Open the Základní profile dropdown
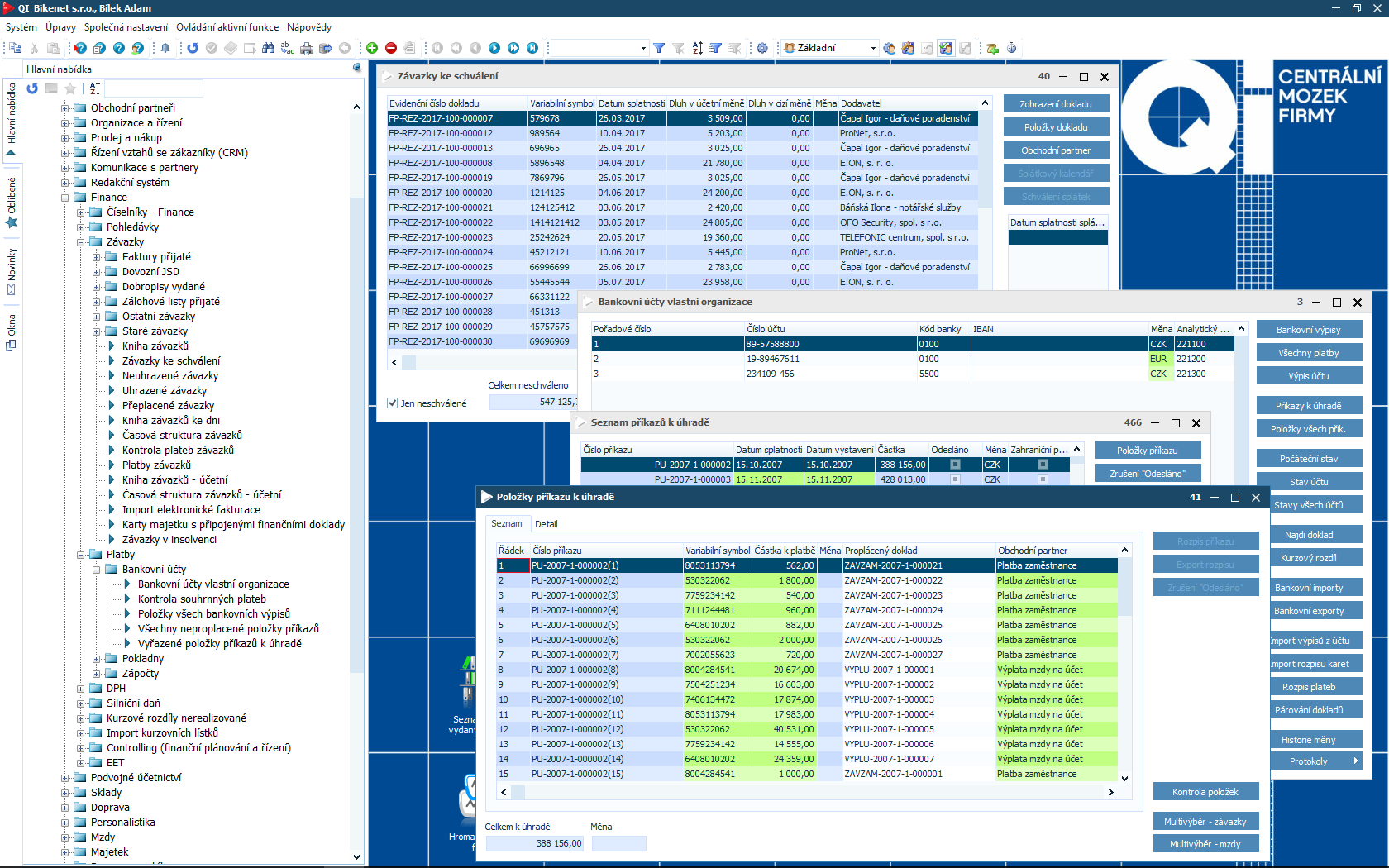This screenshot has height=868, width=1389. [x=873, y=48]
